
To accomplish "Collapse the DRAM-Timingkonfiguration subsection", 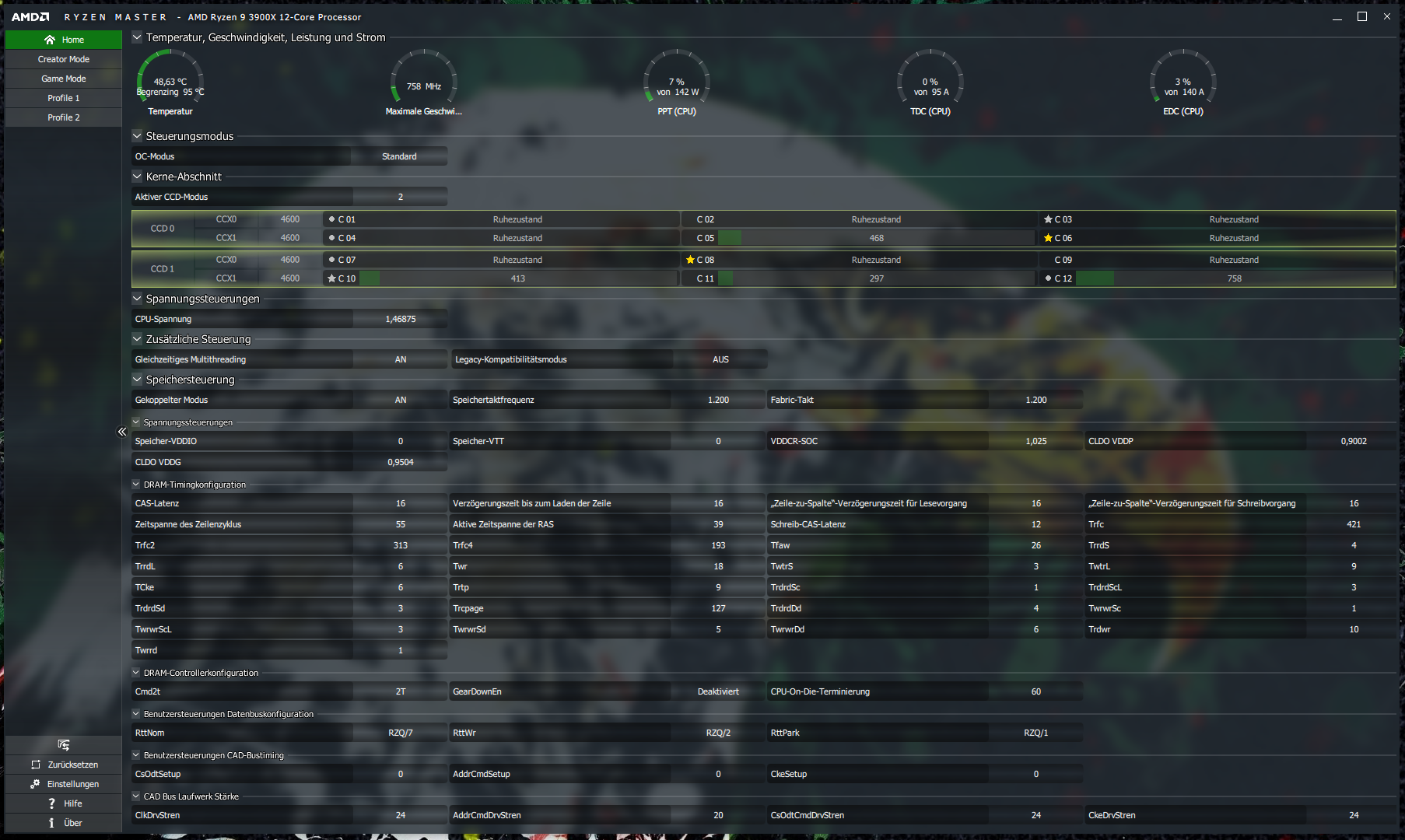I will point(136,484).
